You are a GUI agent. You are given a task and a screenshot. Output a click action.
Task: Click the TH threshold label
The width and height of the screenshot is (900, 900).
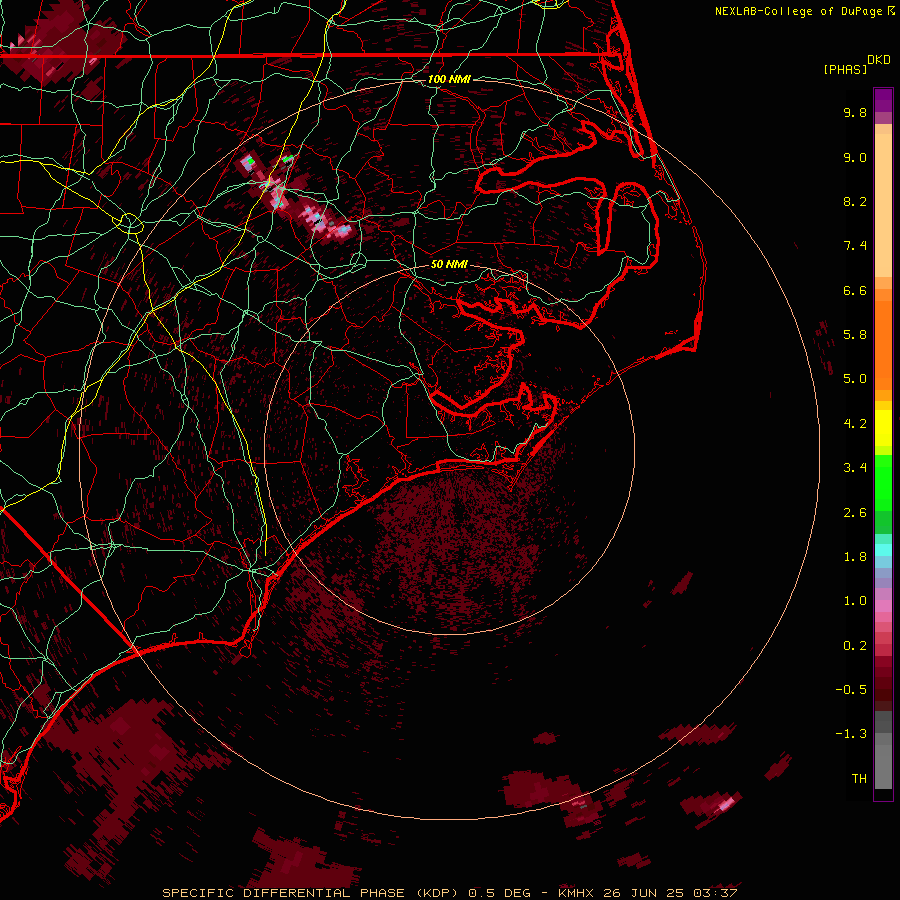(859, 779)
